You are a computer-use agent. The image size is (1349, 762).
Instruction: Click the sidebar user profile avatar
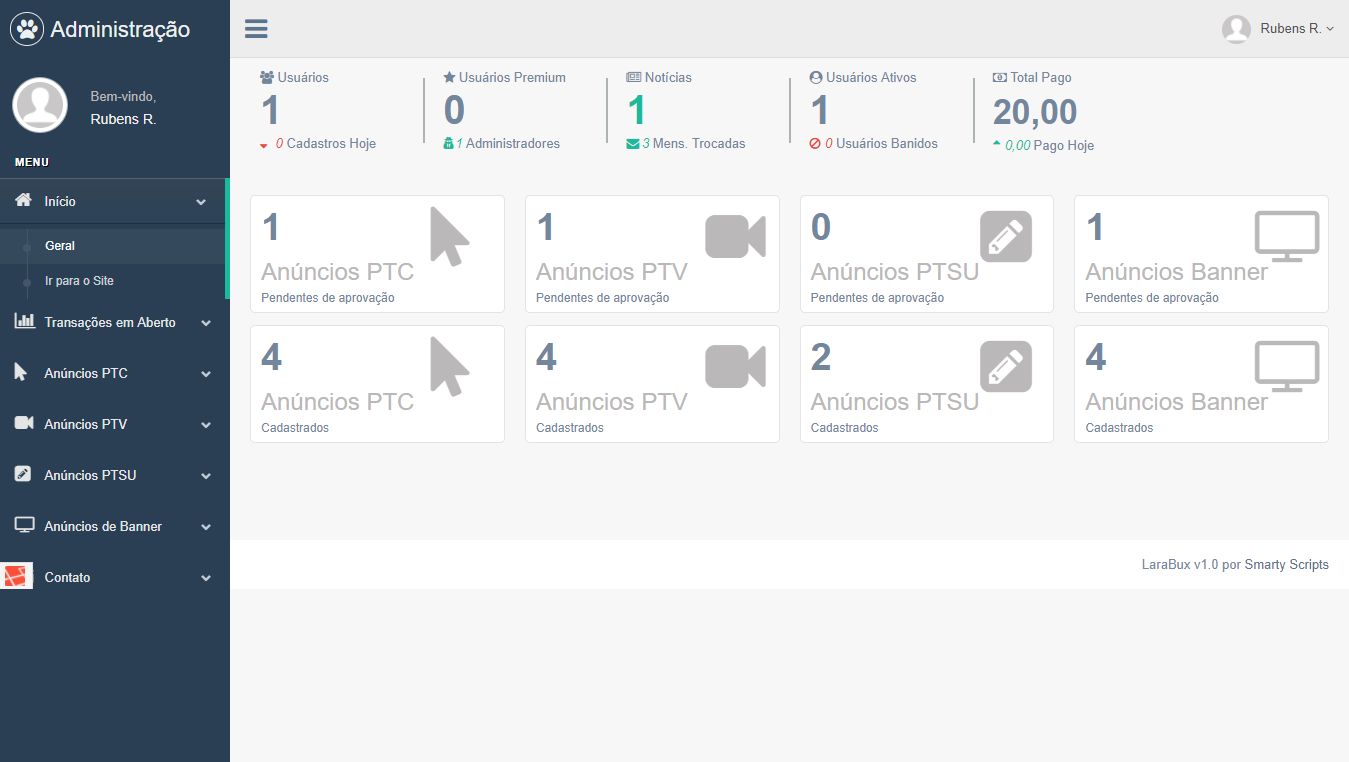coord(40,105)
